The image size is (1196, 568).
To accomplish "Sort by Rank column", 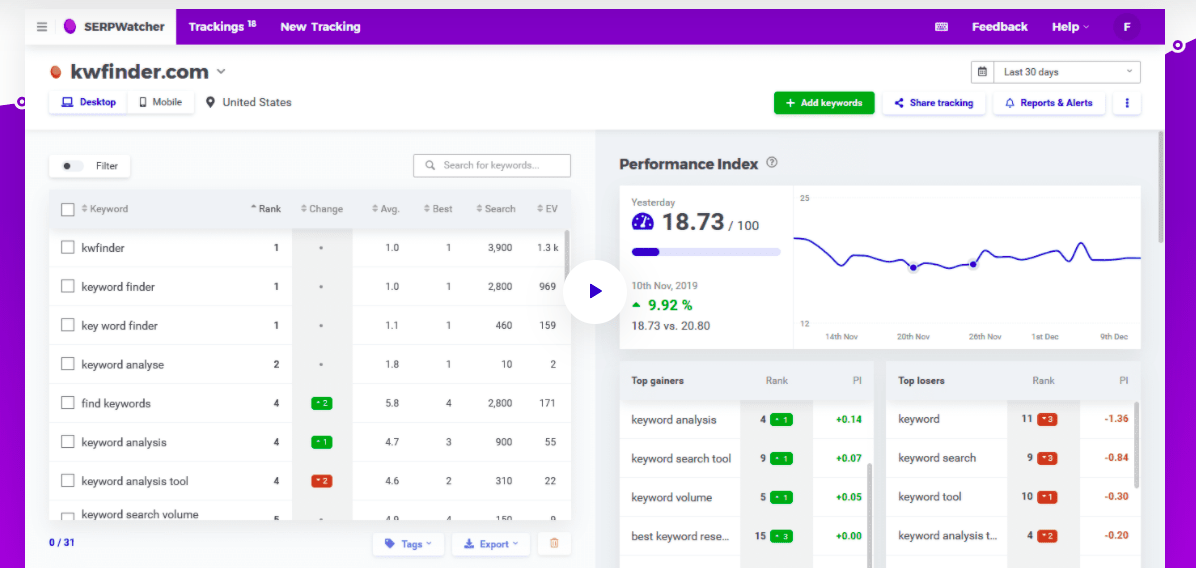I will (265, 209).
